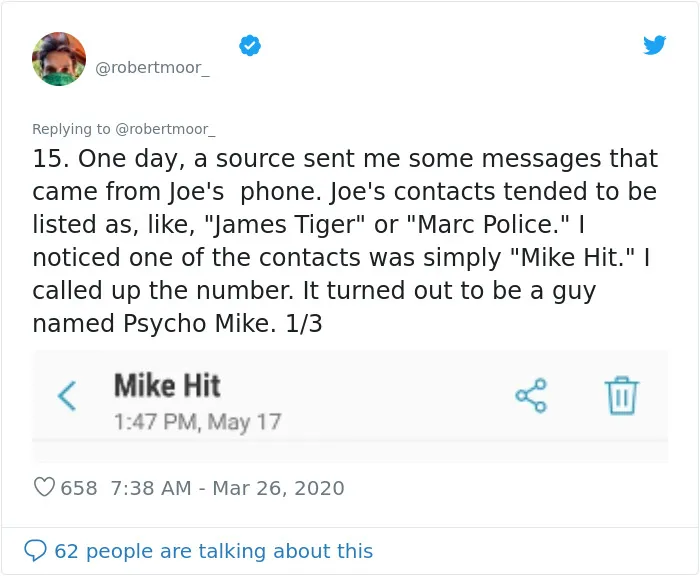Screen dimensions: 700x576
Task: Click the quoted "James Tiger" text
Action: pos(284,224)
